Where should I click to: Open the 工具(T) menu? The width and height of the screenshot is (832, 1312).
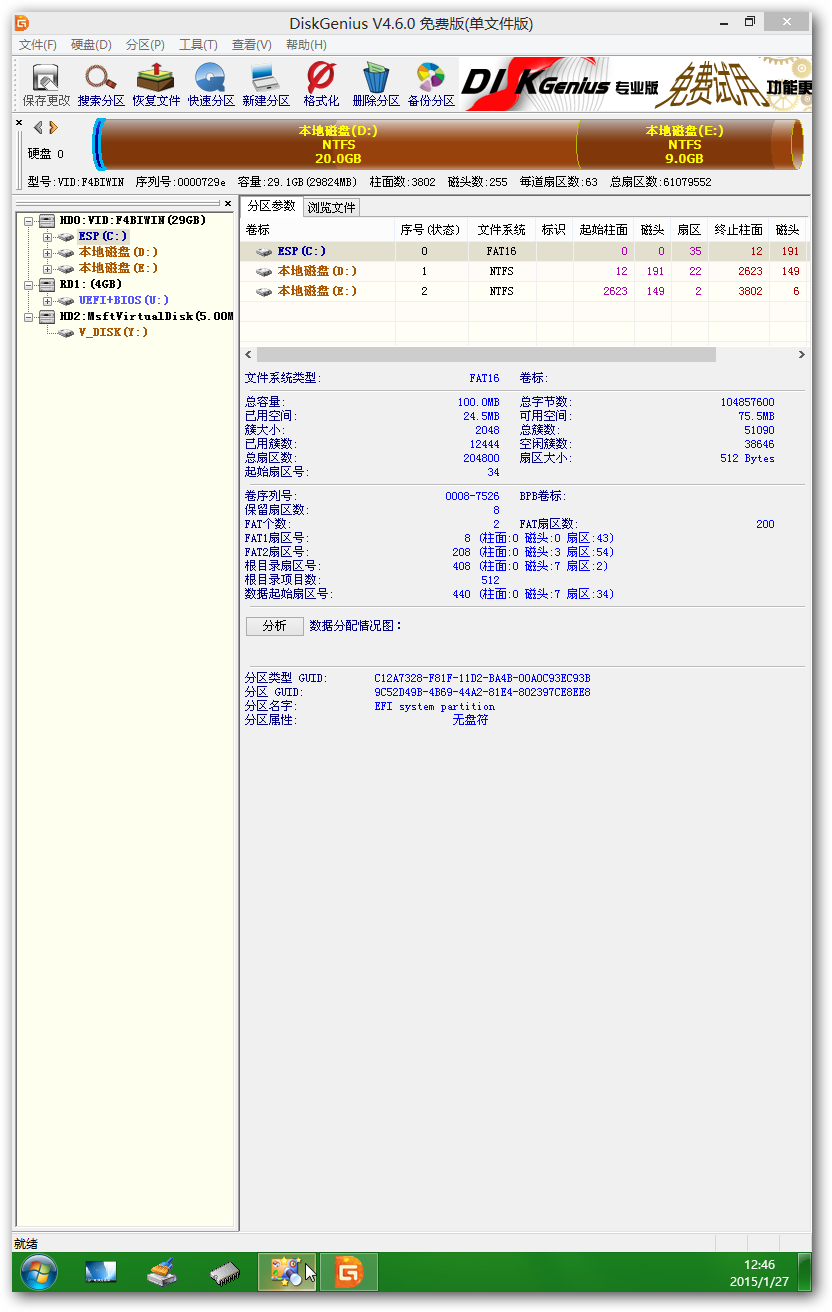click(198, 45)
